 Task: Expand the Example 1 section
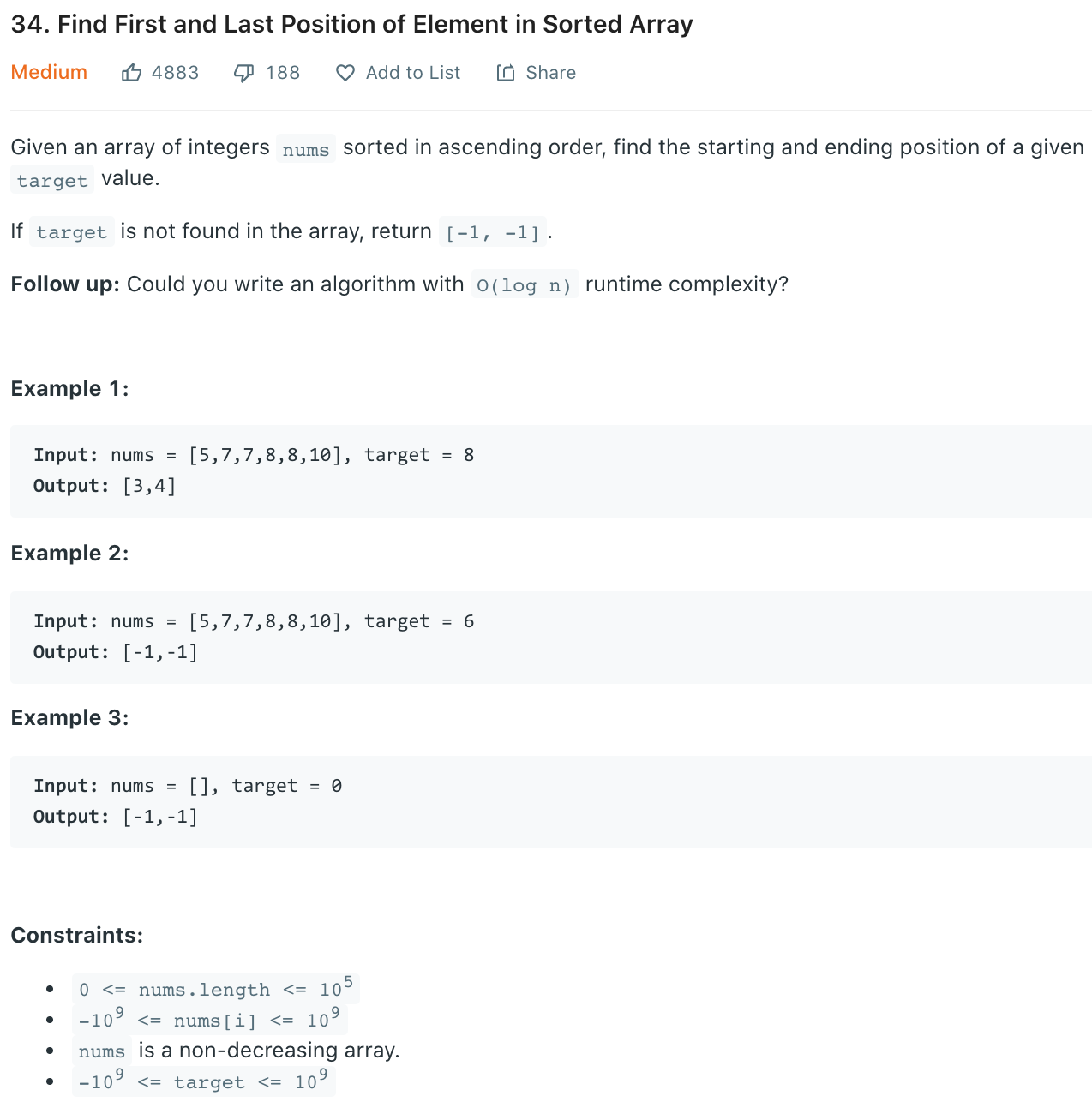pyautogui.click(x=69, y=388)
